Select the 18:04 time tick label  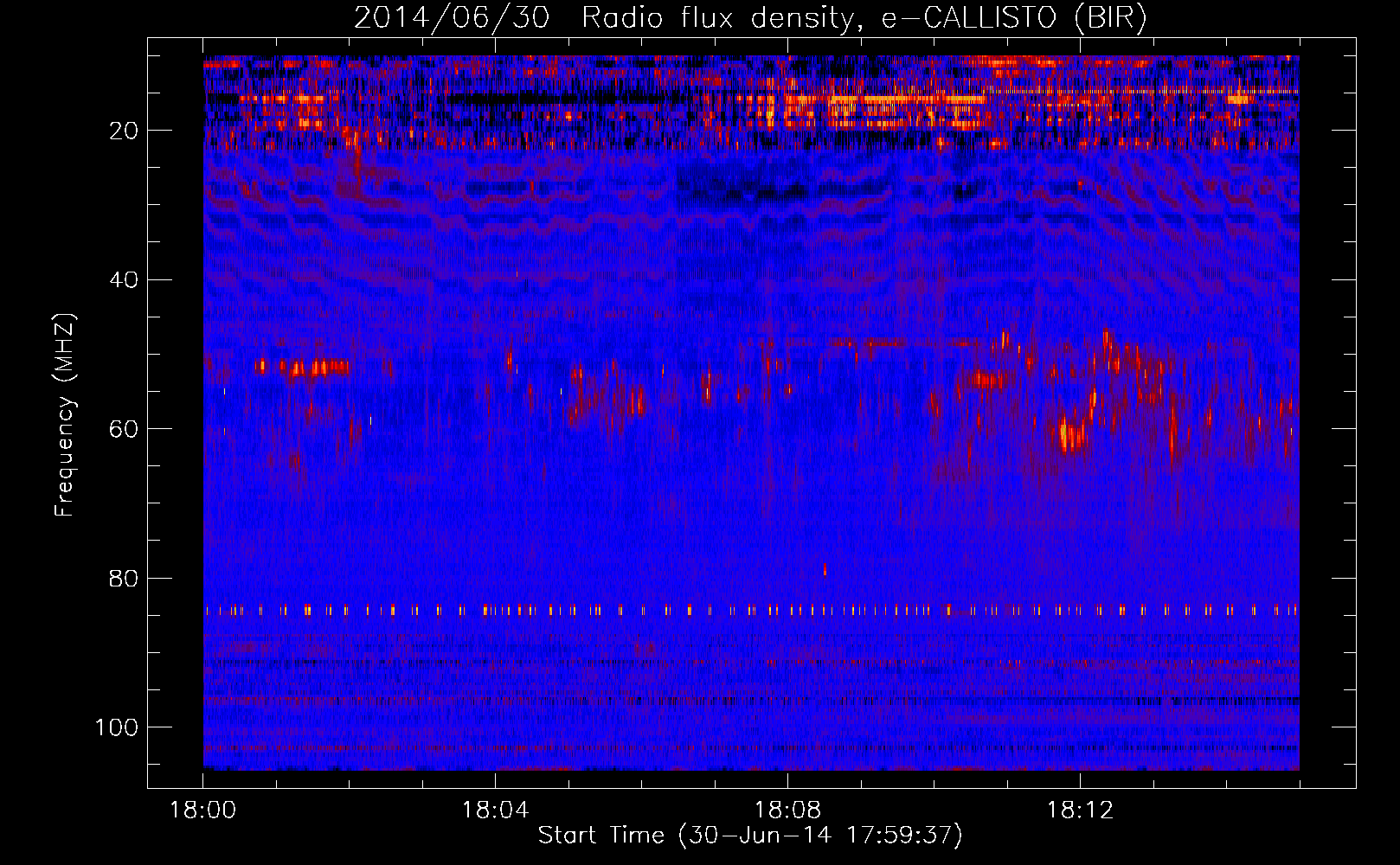(x=495, y=810)
